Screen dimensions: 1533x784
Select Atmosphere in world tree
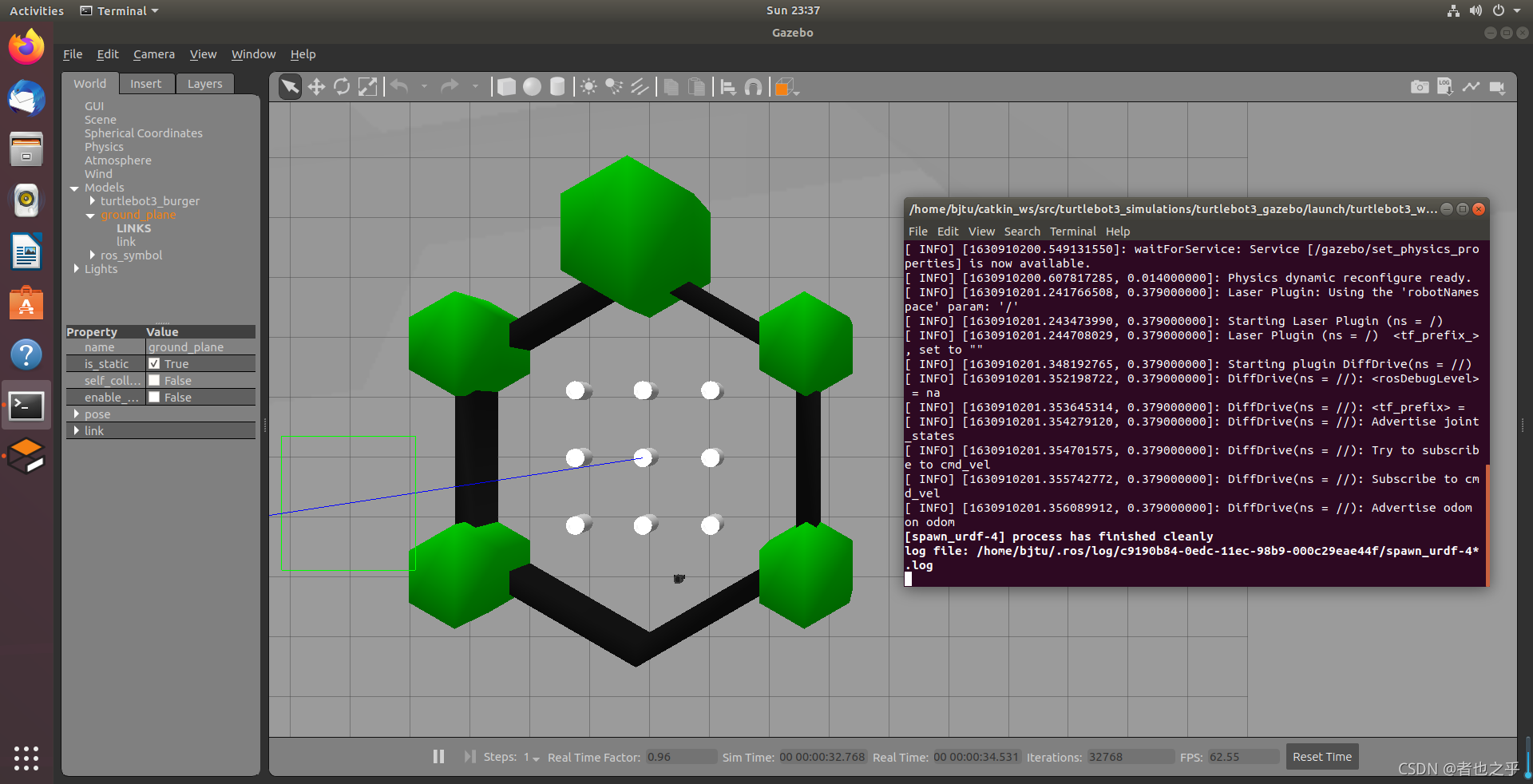tap(118, 160)
